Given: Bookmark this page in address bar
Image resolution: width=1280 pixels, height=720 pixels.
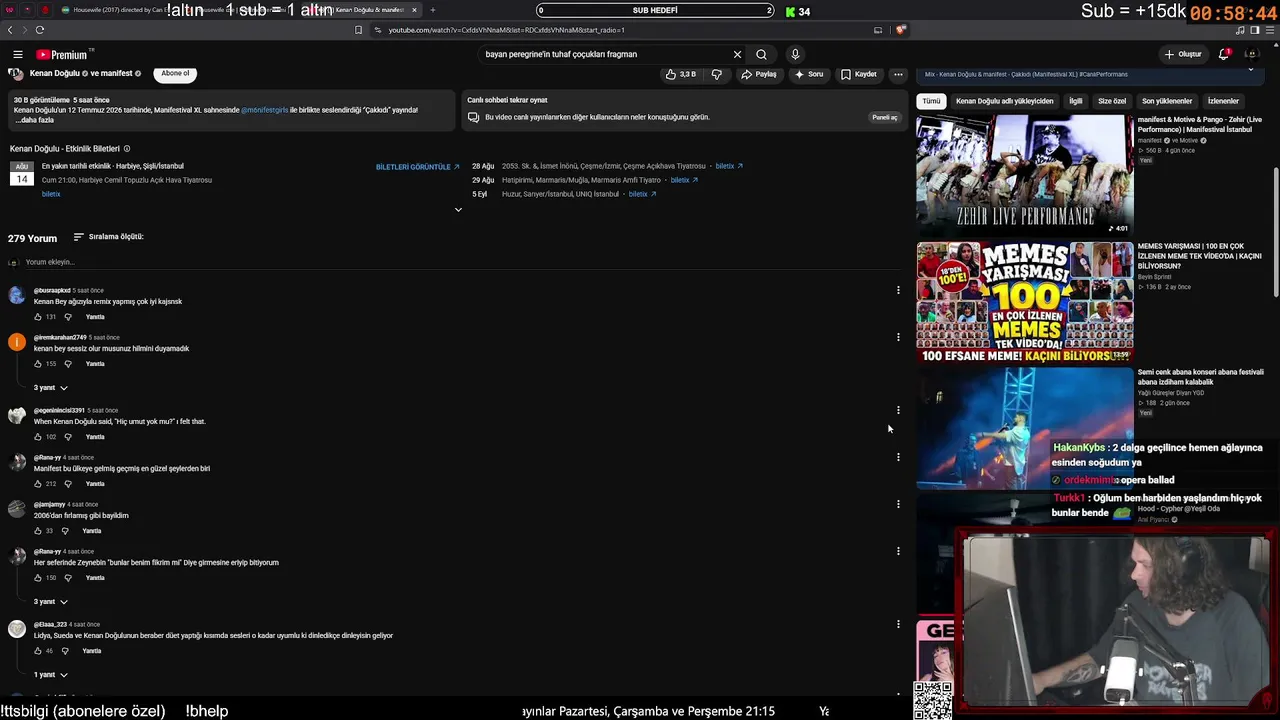Looking at the screenshot, I should tap(358, 30).
